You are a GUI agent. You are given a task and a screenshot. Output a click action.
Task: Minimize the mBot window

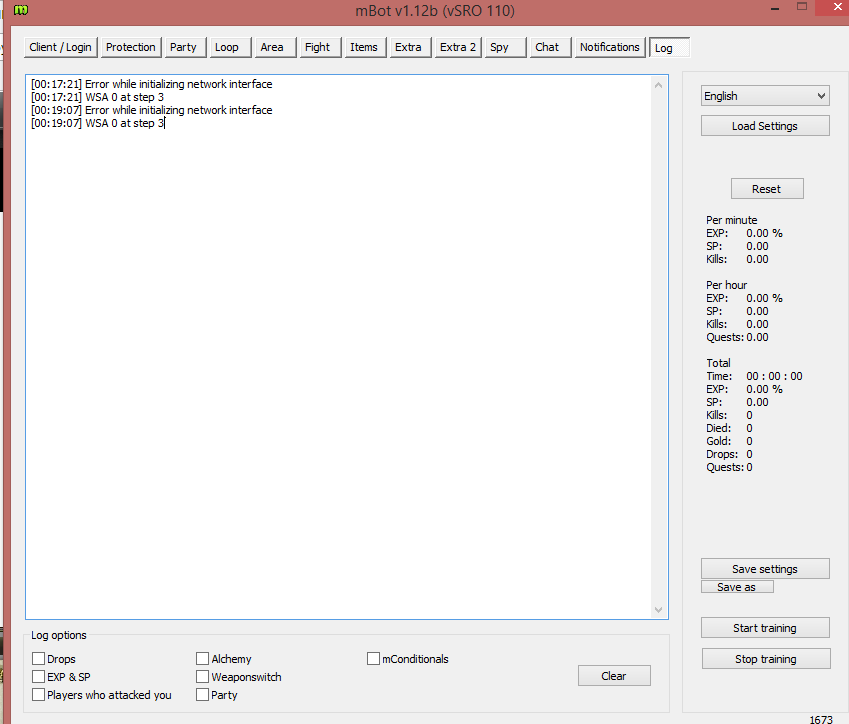775,9
